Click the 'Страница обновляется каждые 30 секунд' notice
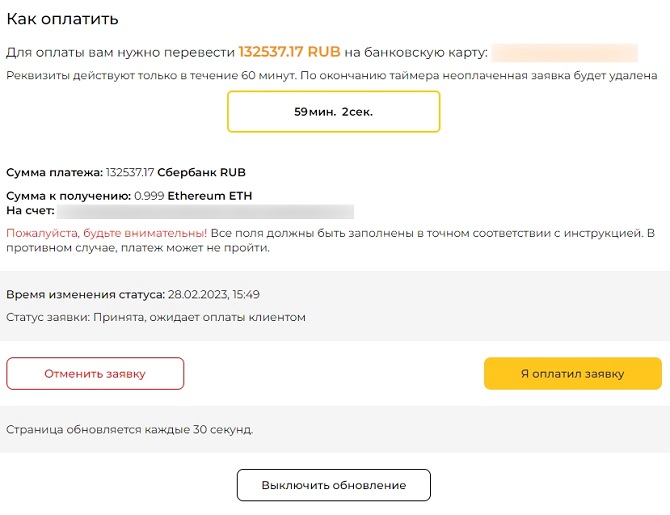This screenshot has width=670, height=515. point(129,430)
